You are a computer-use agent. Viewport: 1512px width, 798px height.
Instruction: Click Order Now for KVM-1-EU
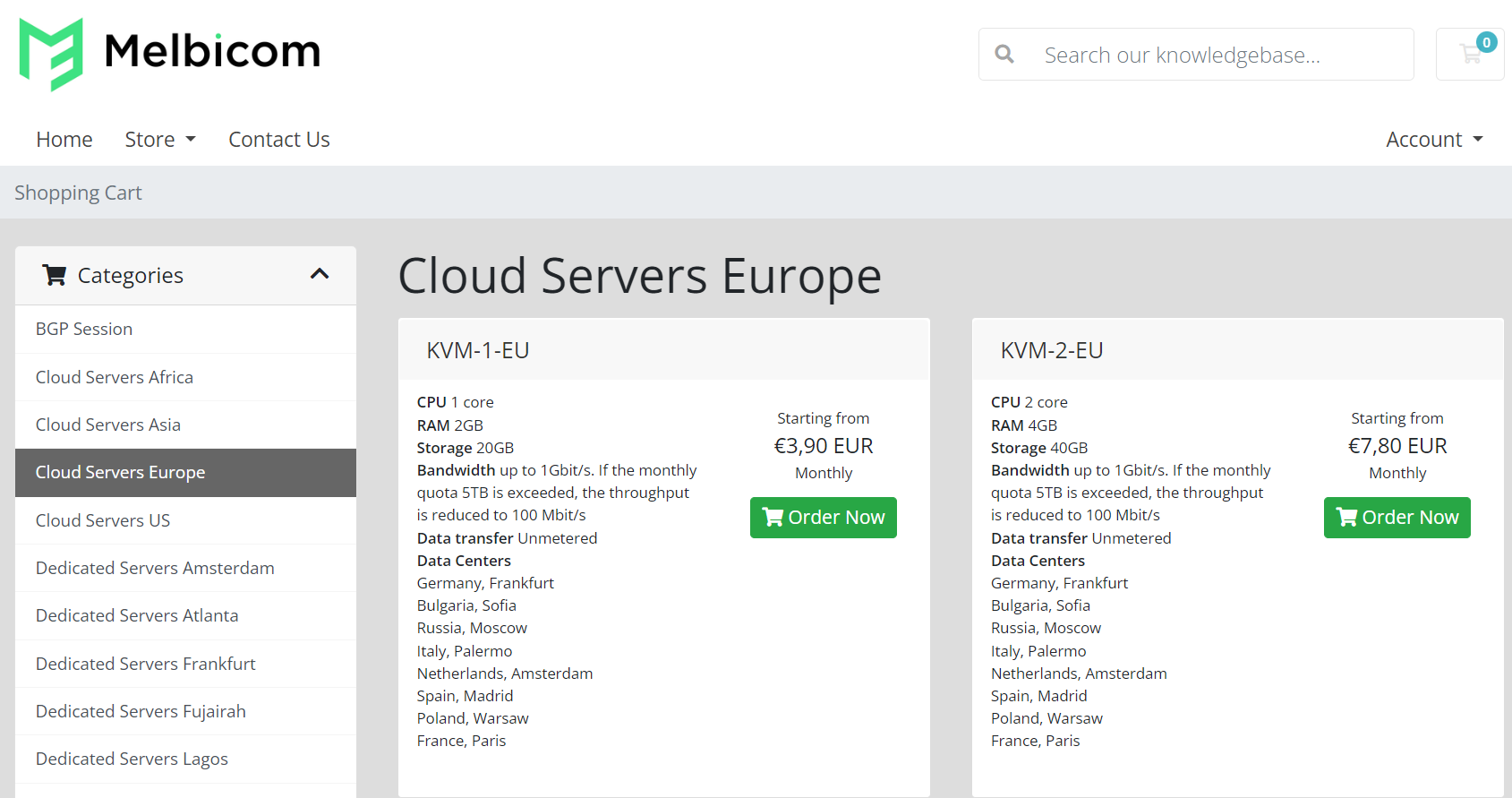pyautogui.click(x=824, y=518)
